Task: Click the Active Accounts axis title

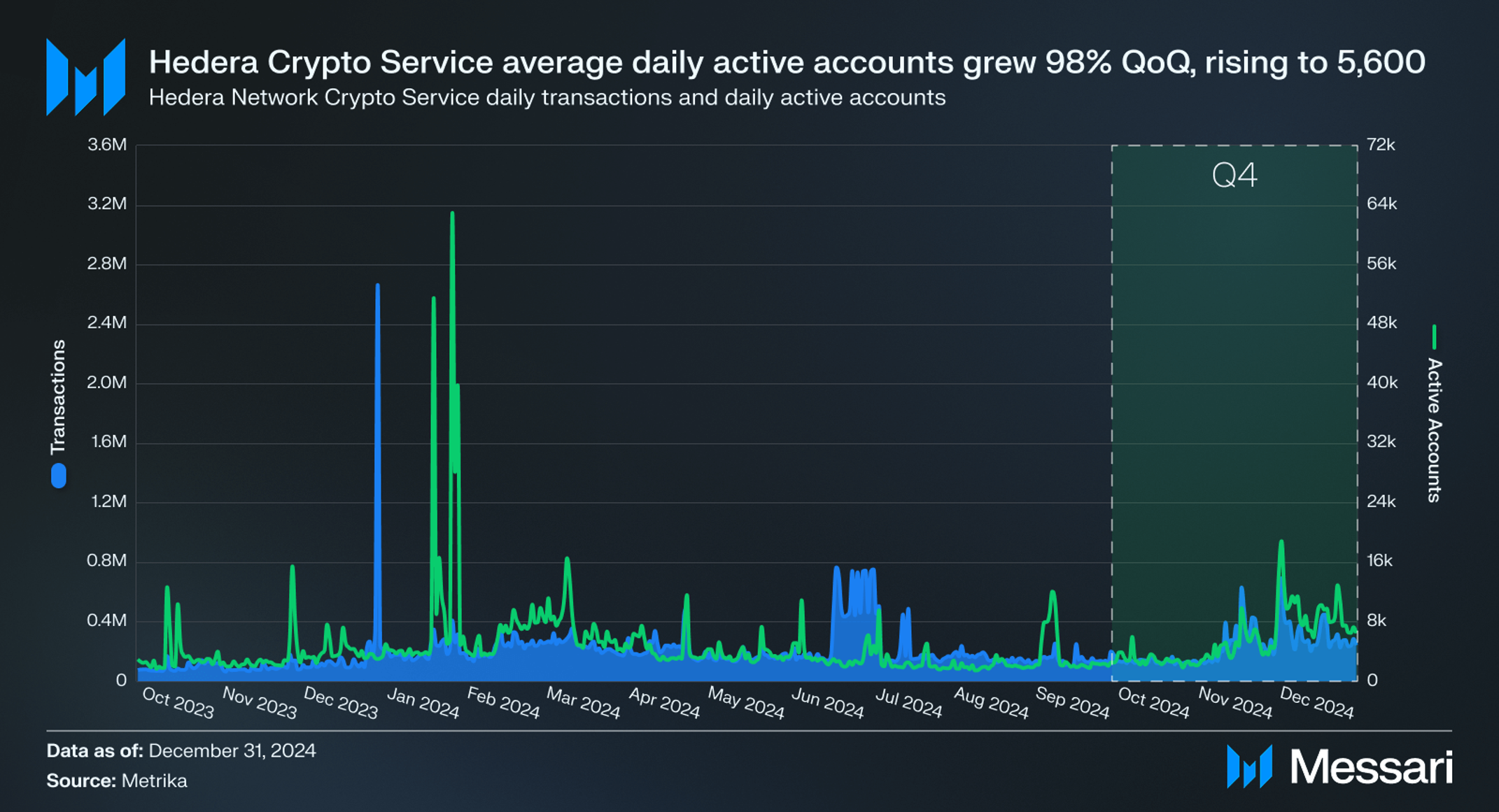Action: (x=1434, y=429)
